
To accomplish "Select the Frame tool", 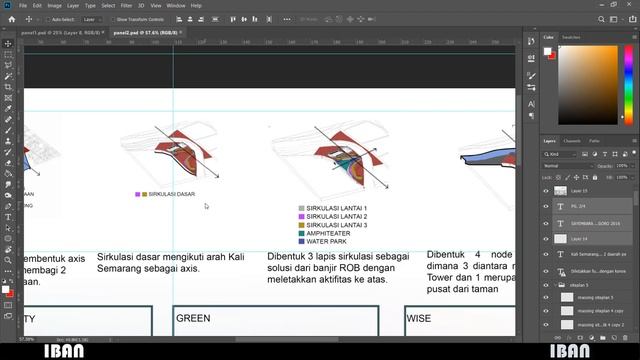I will pyautogui.click(x=8, y=98).
